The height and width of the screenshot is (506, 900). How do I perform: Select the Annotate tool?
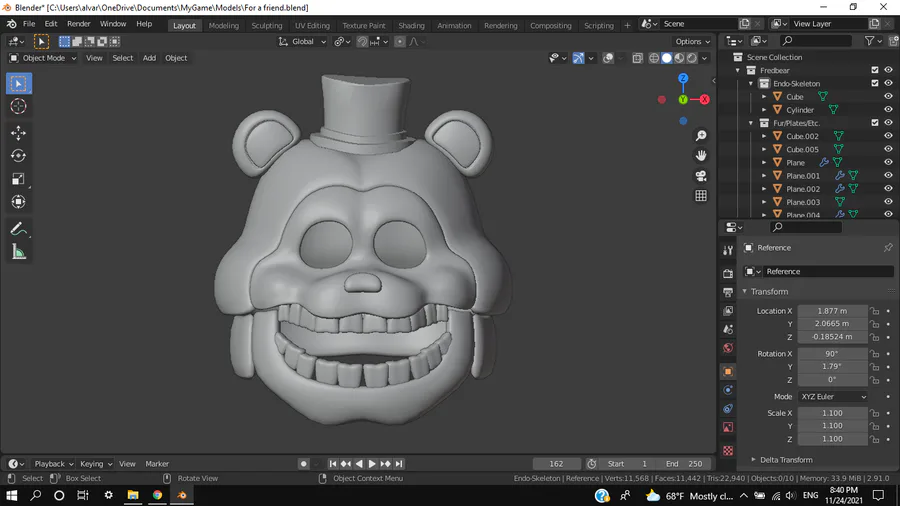[18, 229]
